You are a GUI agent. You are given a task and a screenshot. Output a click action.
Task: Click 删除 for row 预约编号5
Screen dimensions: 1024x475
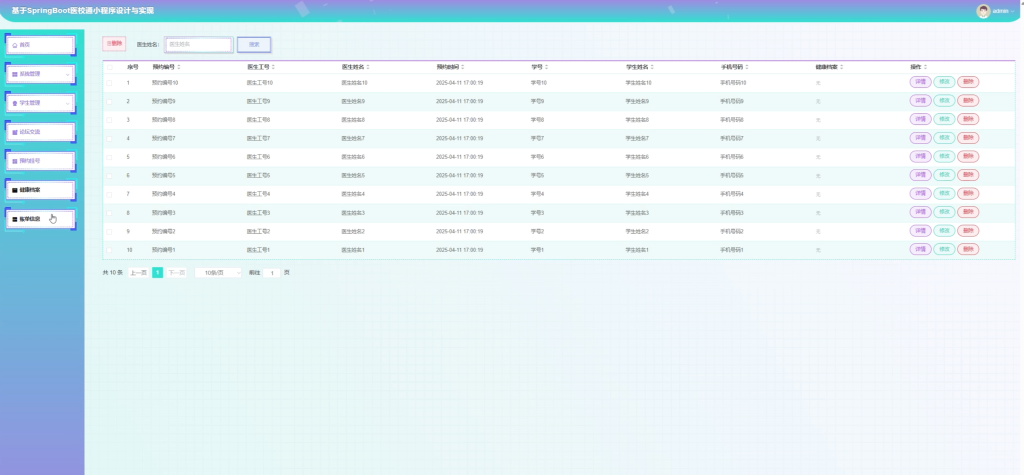[968, 175]
